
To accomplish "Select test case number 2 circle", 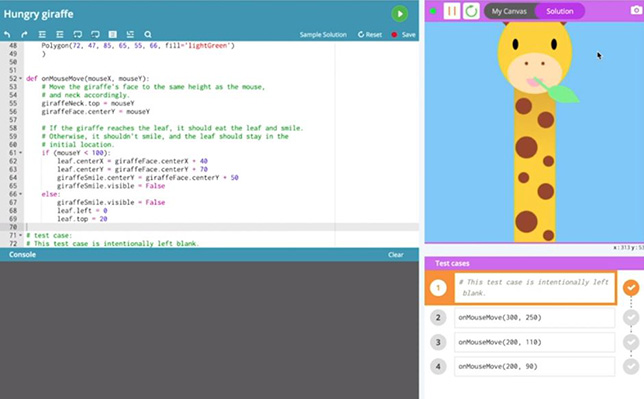I will tap(438, 318).
